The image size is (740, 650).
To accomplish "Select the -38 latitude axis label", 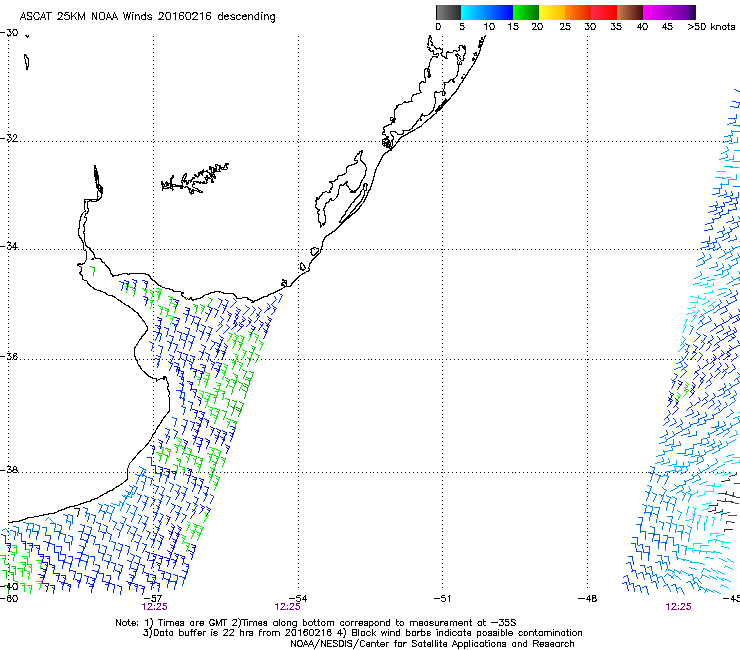I will (x=9, y=470).
